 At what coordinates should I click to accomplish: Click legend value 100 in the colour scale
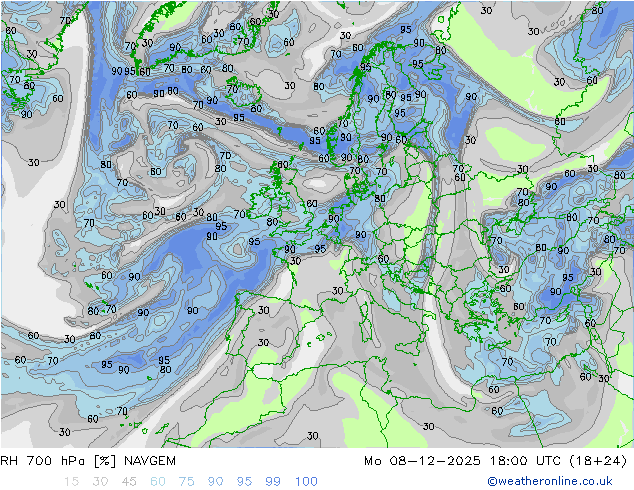[x=306, y=482]
